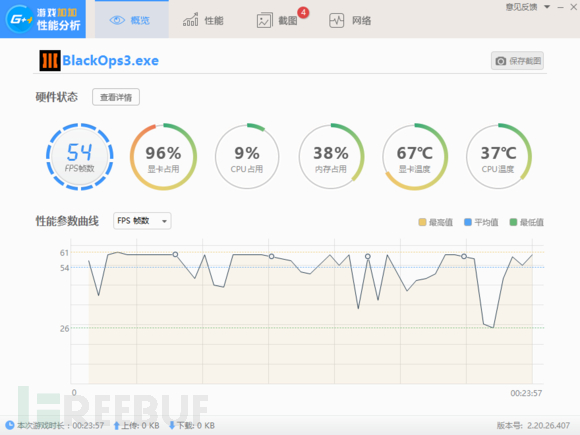
Task: Click the game duration clock icon
Action: 10,425
